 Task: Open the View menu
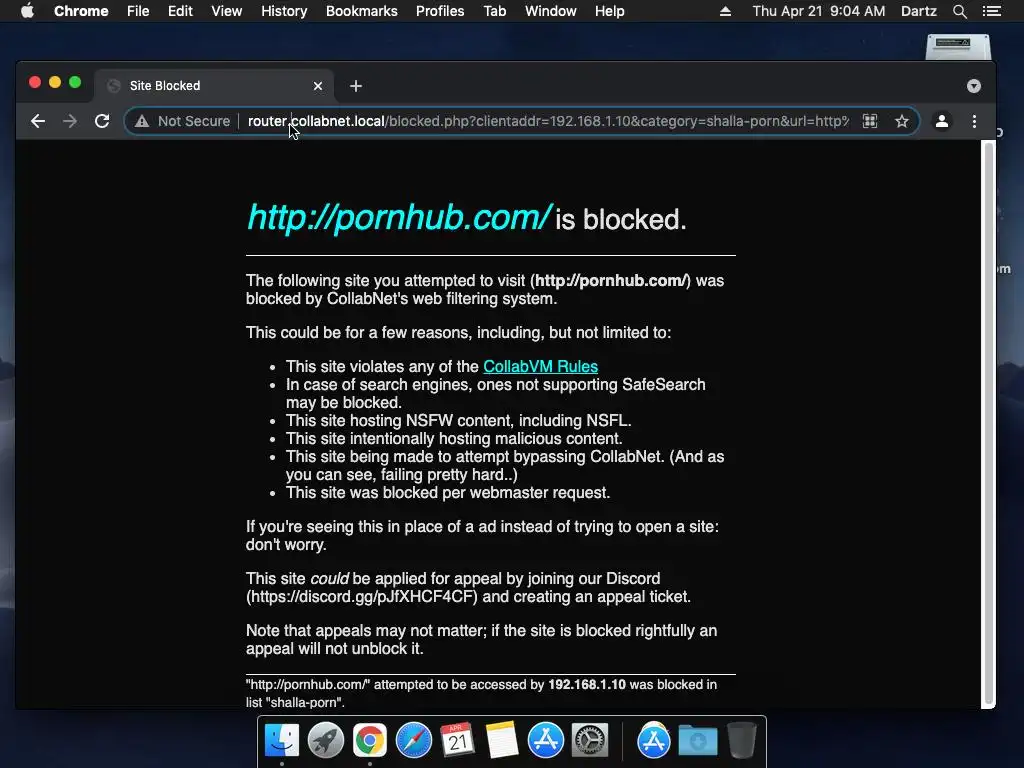click(227, 11)
